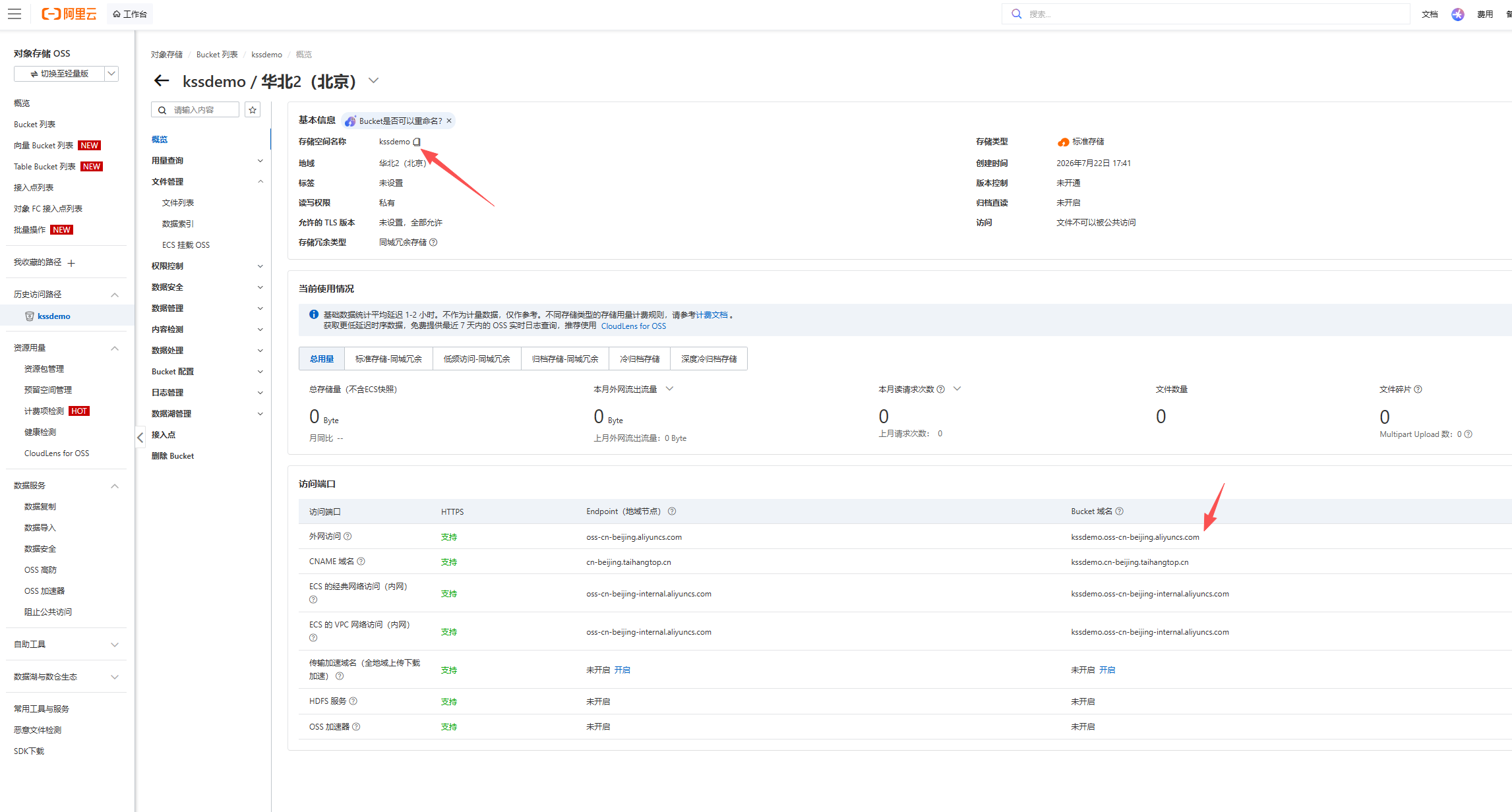This screenshot has width=1512, height=812.
Task: Click the Aliyun logo
Action: [69, 14]
